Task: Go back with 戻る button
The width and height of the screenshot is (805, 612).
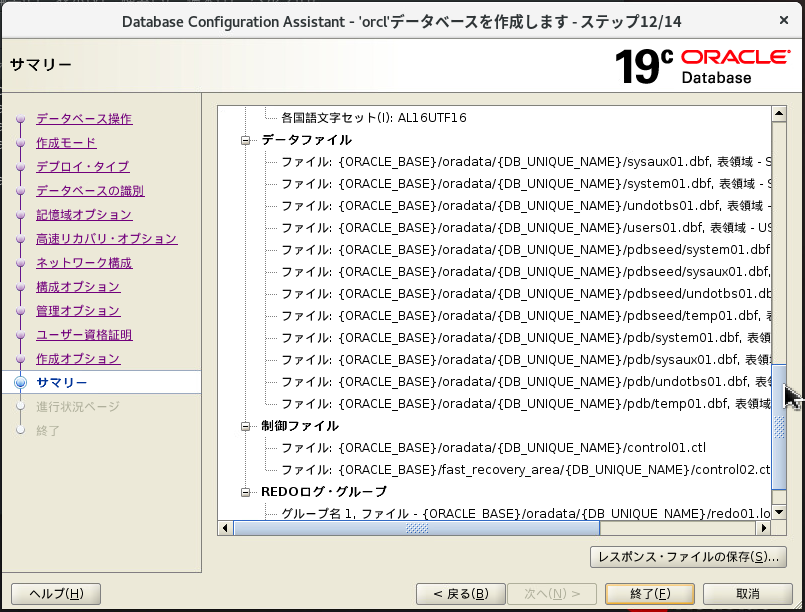Action: click(461, 594)
